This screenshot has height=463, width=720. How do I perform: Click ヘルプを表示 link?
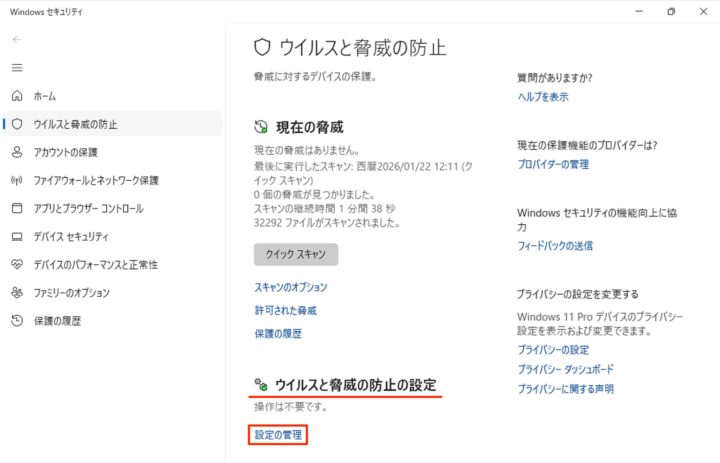[543, 97]
